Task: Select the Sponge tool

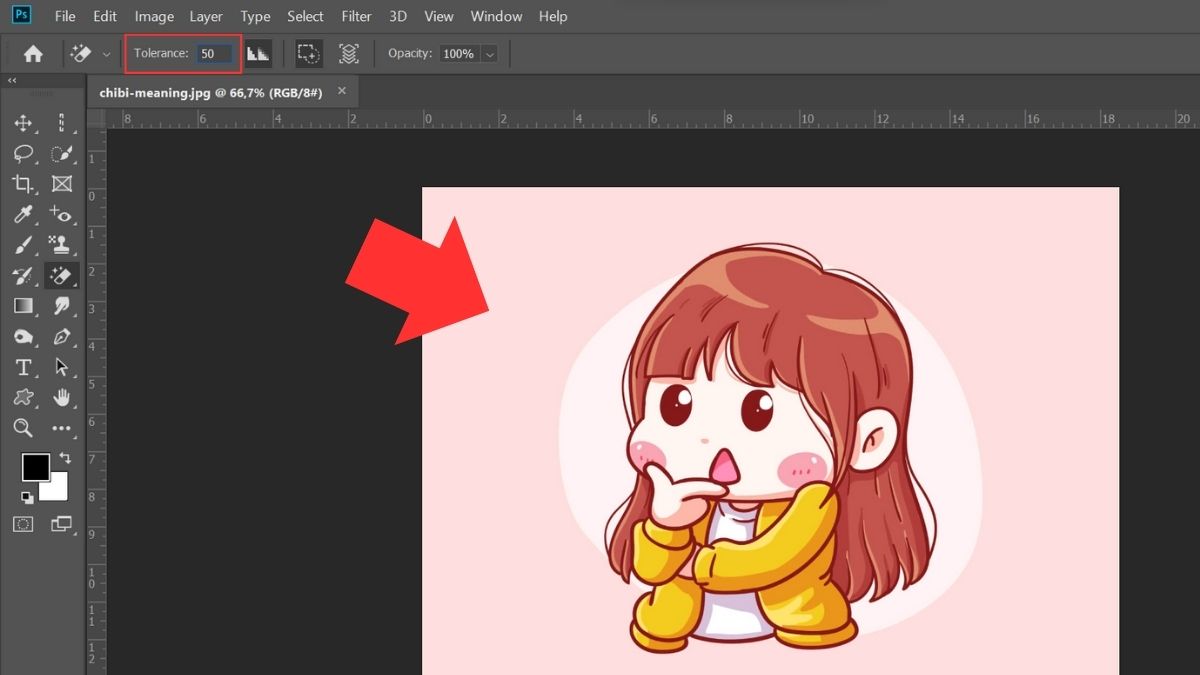Action: [22, 337]
